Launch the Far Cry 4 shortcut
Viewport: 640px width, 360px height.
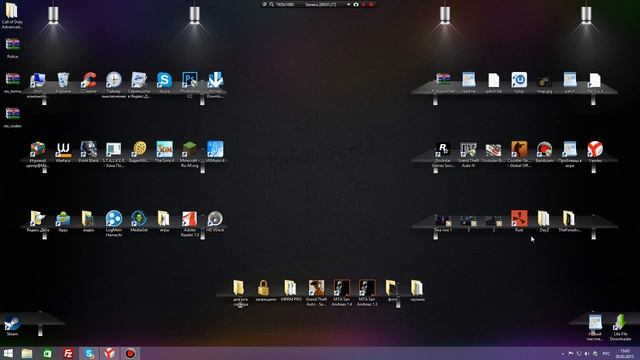pos(595,80)
